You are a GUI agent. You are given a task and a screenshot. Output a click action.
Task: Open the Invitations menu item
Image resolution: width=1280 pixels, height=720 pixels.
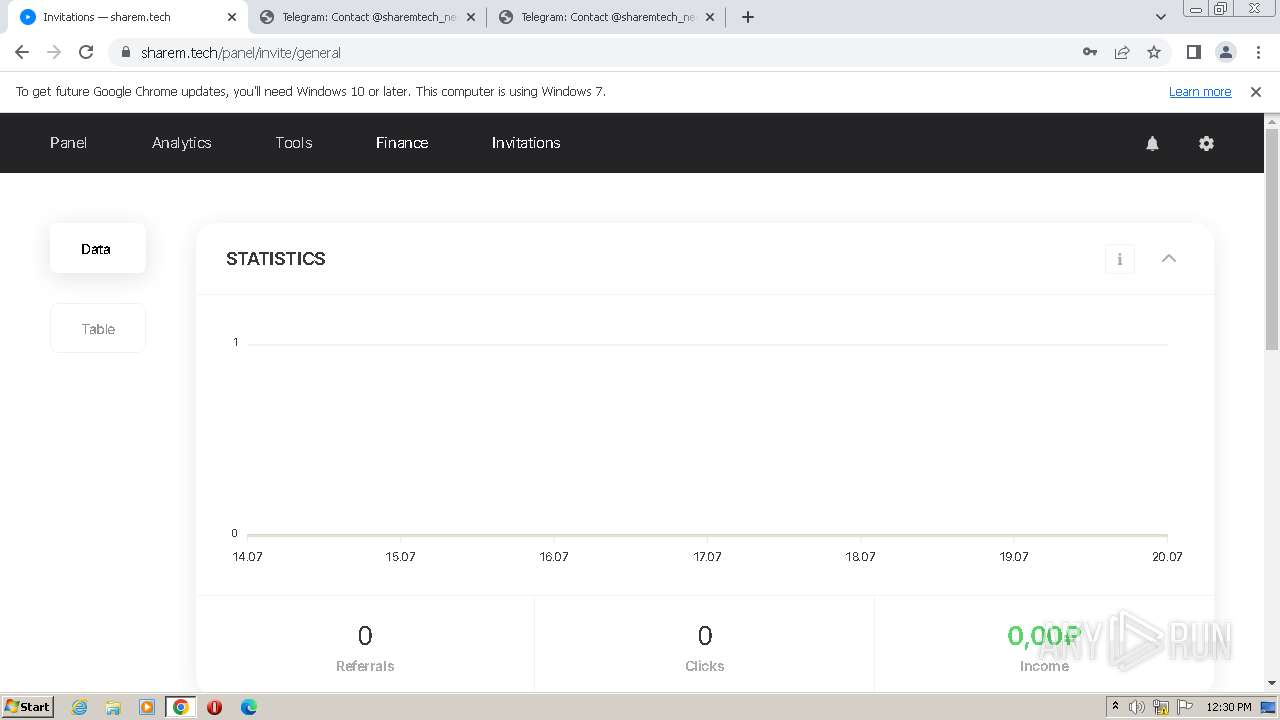pos(526,143)
